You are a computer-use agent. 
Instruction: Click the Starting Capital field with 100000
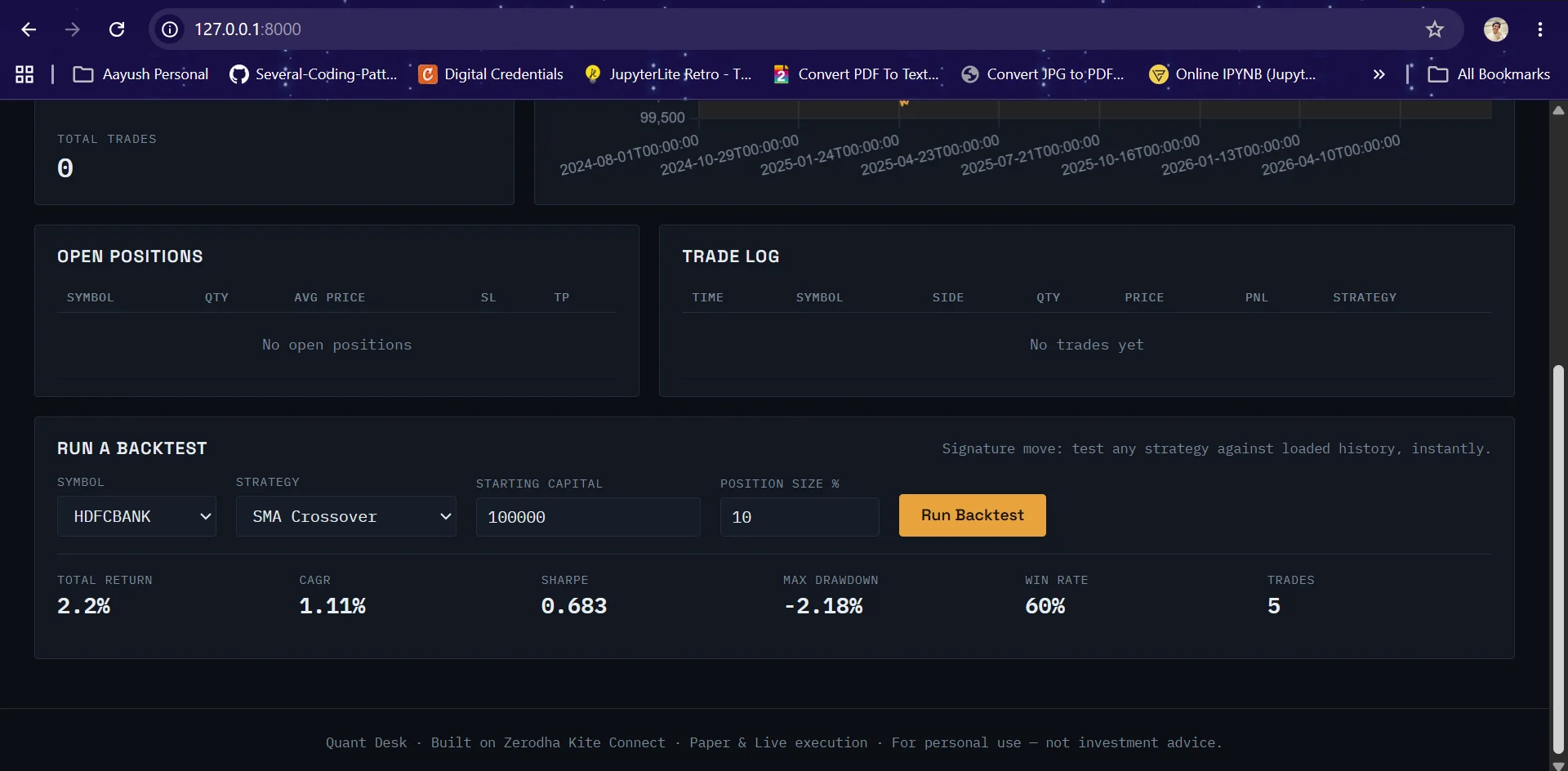[x=588, y=517]
